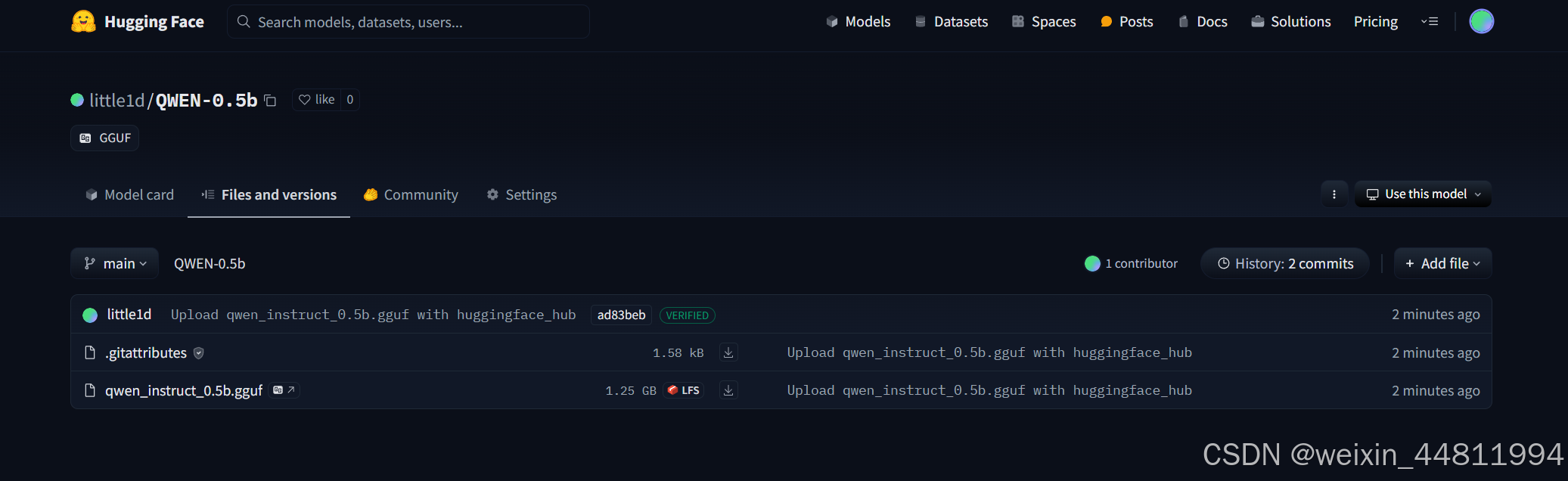Switch to the Model card tab
Viewport: 1568px width, 481px height.
129,194
